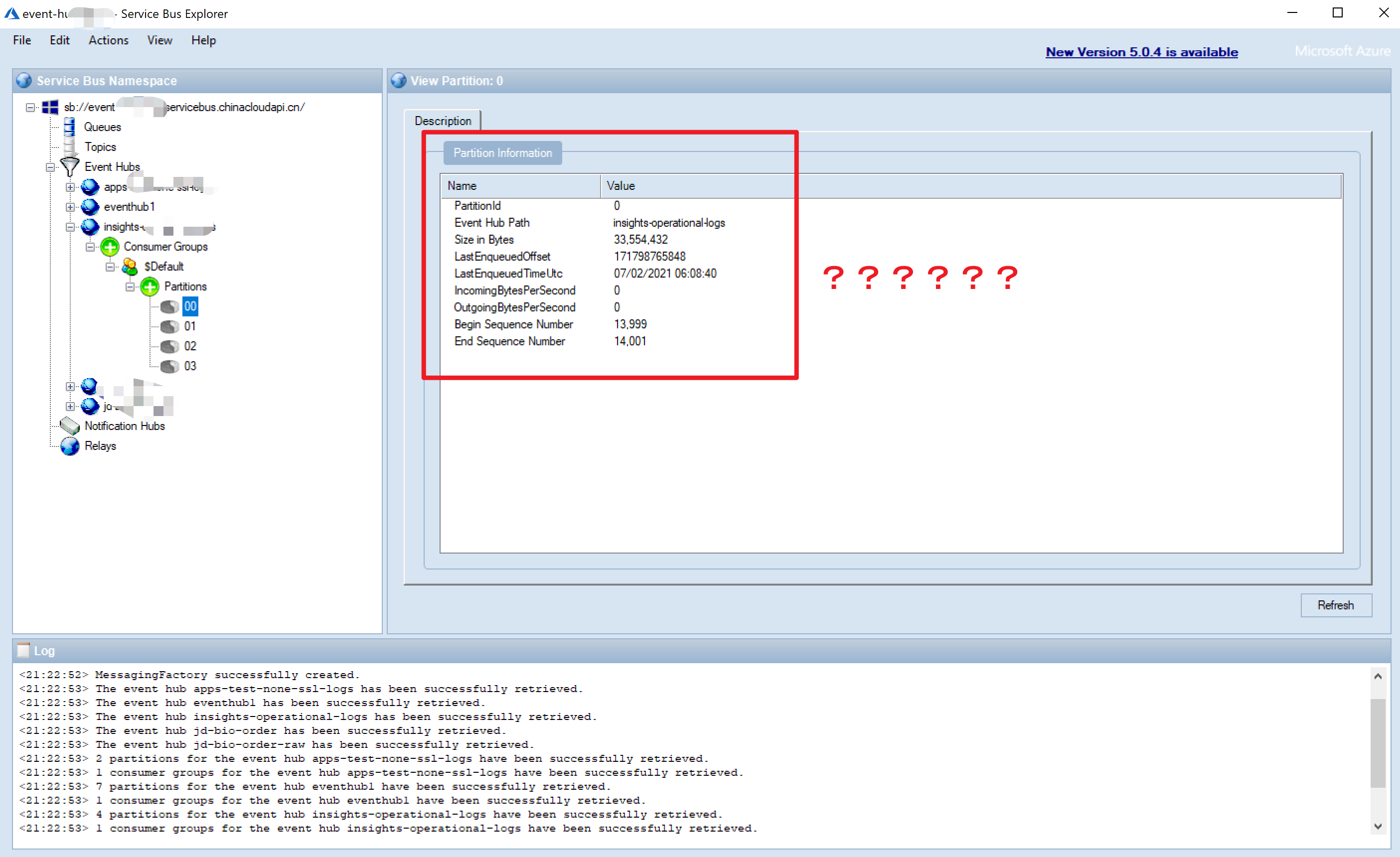Expand the eventhub1 tree node
This screenshot has width=1400, height=857.
click(70, 207)
